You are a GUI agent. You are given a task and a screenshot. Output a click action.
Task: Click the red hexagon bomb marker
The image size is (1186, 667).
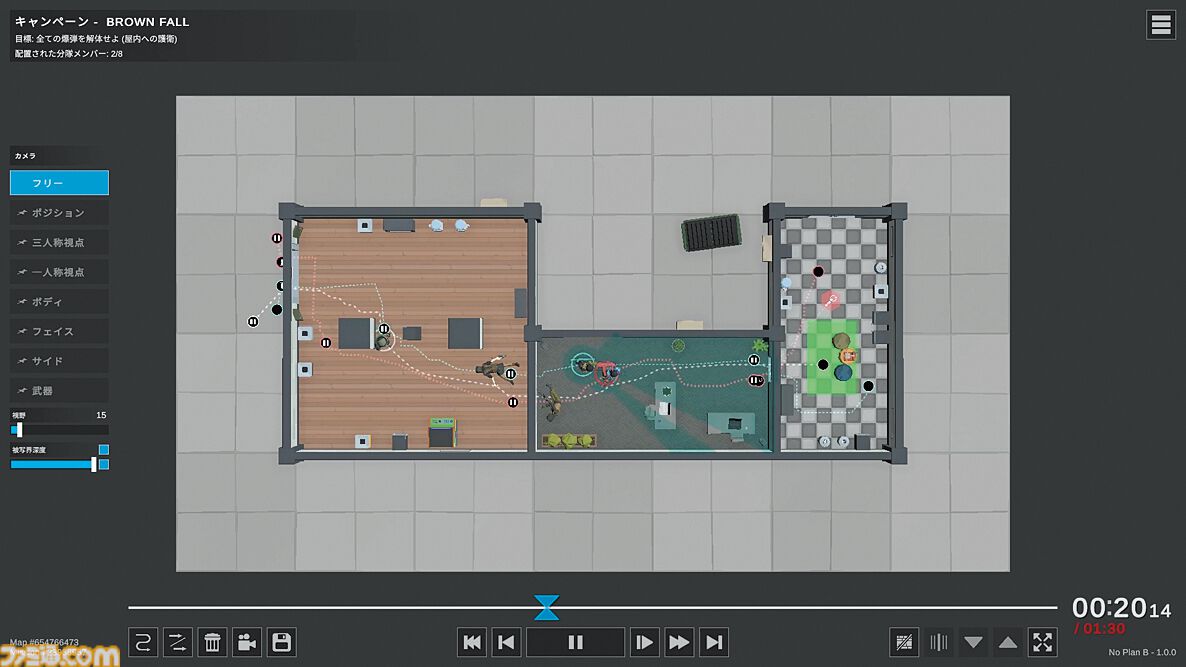tap(831, 300)
